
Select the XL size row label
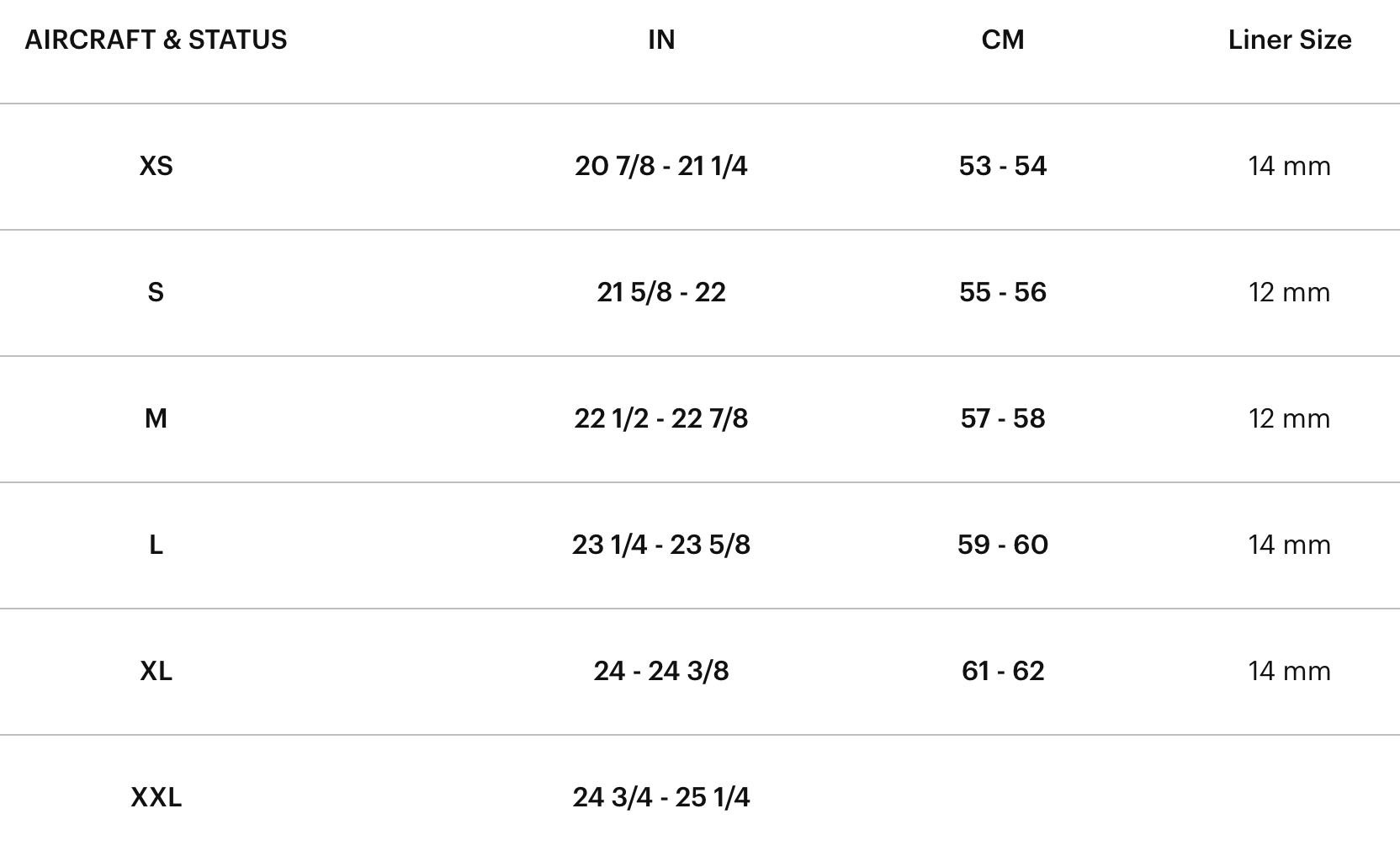[156, 671]
